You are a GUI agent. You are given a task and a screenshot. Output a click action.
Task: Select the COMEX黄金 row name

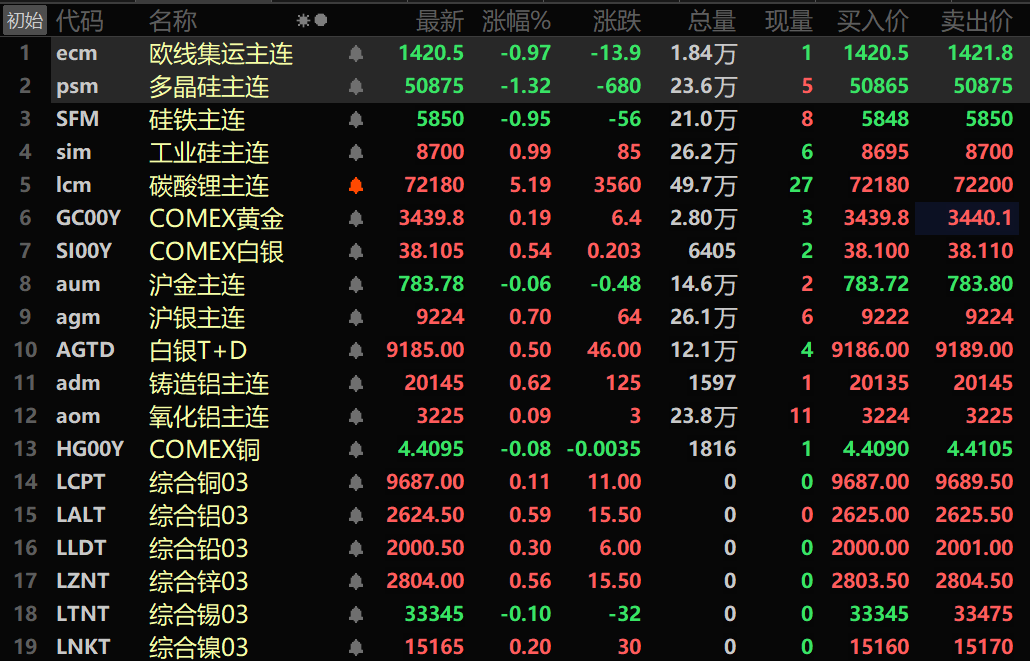[217, 219]
